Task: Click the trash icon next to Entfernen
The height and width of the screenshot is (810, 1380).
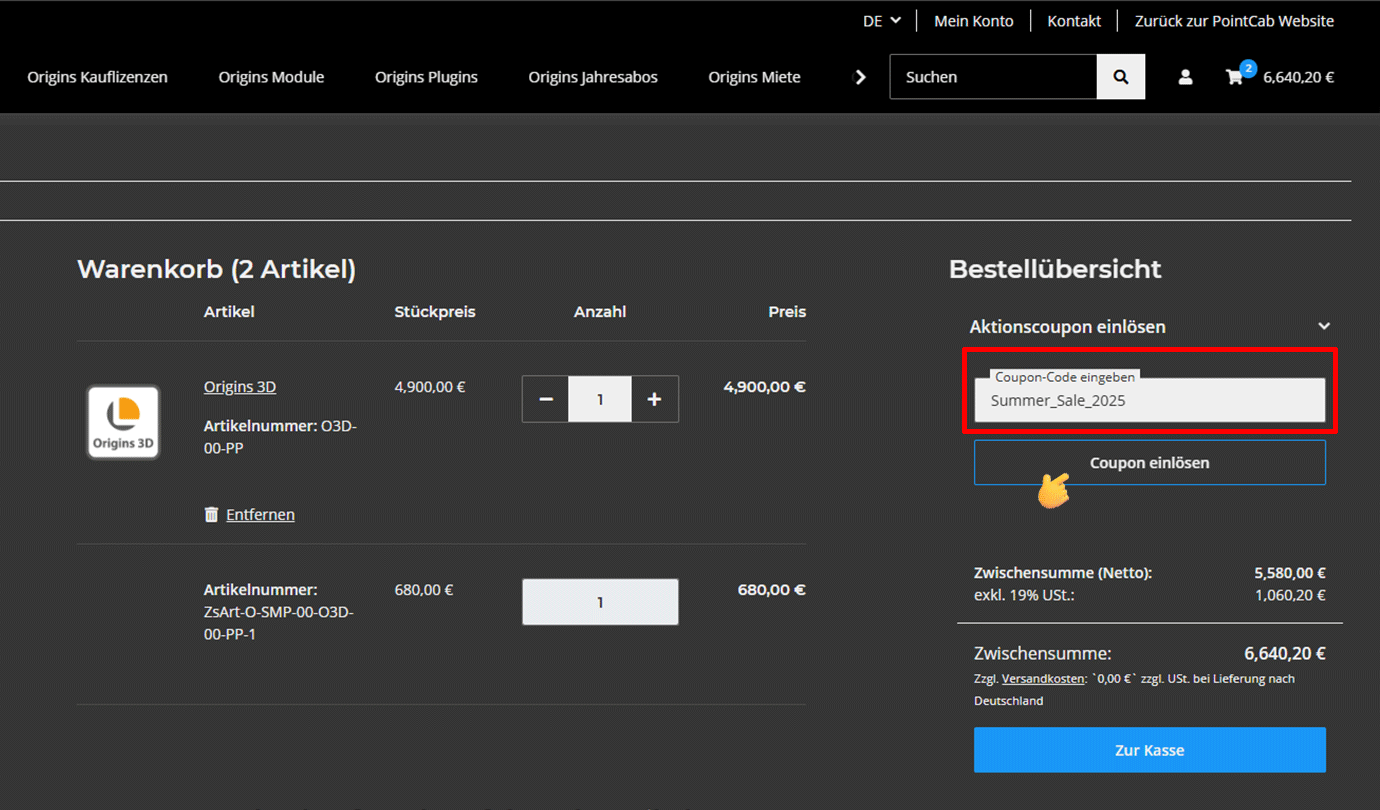Action: tap(211, 514)
